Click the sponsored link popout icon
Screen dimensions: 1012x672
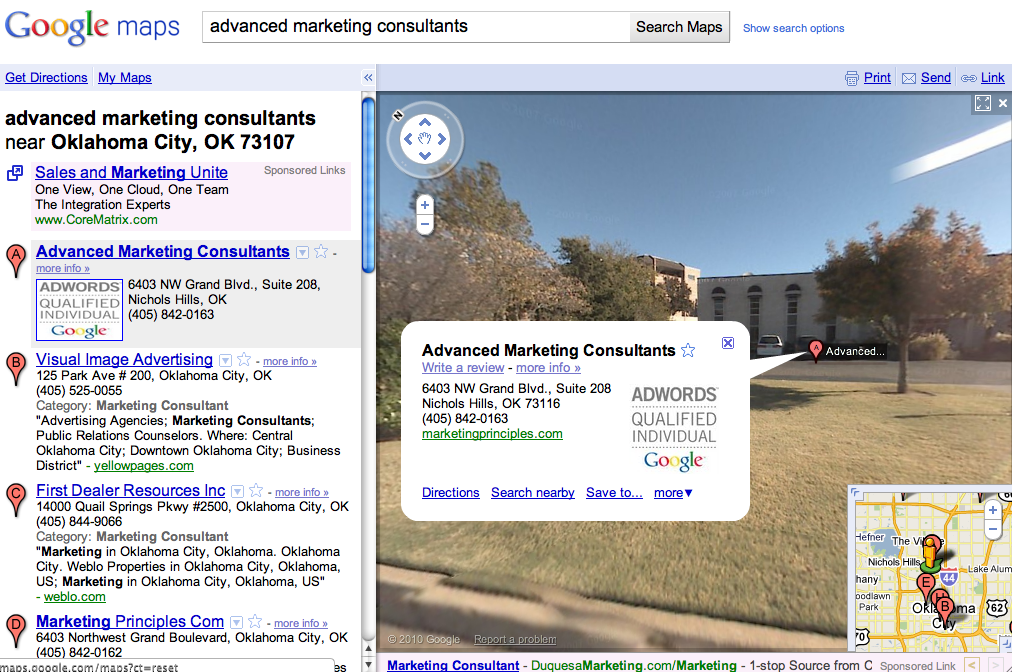click(15, 173)
